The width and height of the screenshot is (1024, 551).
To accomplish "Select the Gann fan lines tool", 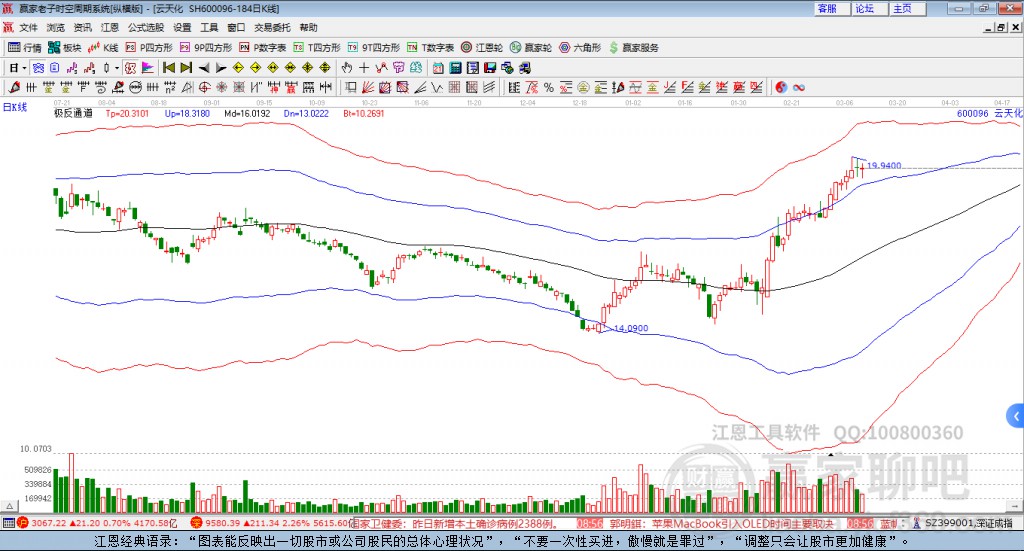I will click(x=368, y=87).
